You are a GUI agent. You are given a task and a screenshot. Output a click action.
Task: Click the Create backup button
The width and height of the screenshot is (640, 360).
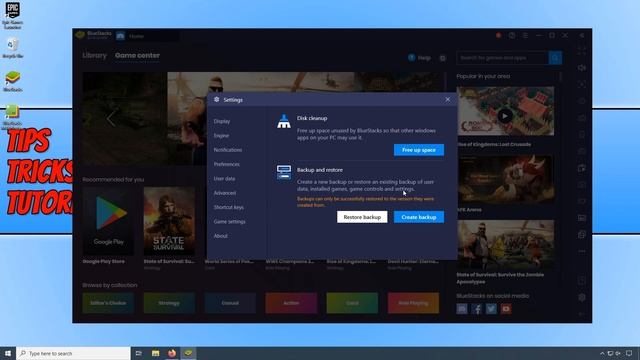pos(419,217)
